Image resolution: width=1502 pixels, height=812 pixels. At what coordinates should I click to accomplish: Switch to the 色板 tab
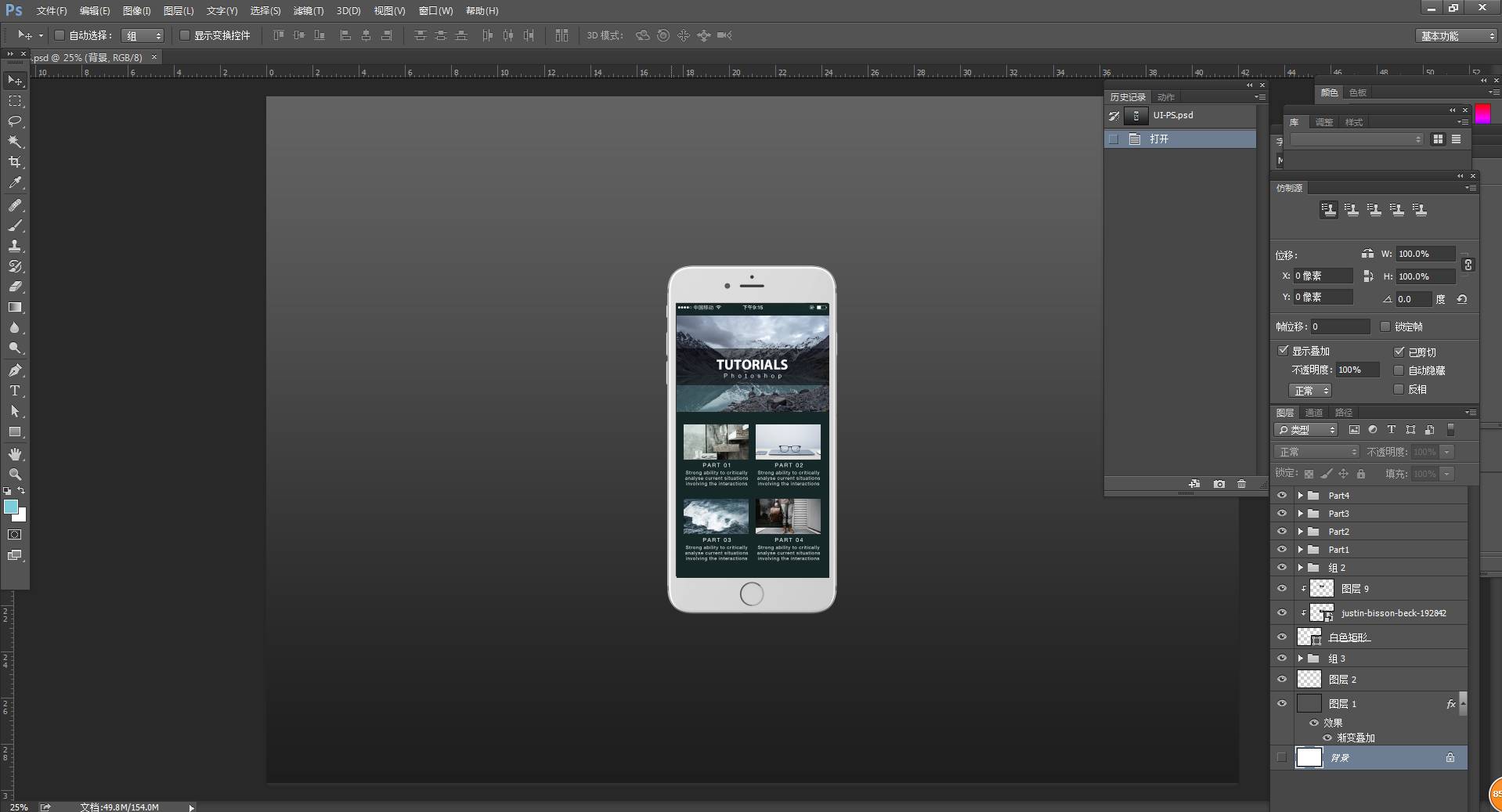pos(1358,92)
